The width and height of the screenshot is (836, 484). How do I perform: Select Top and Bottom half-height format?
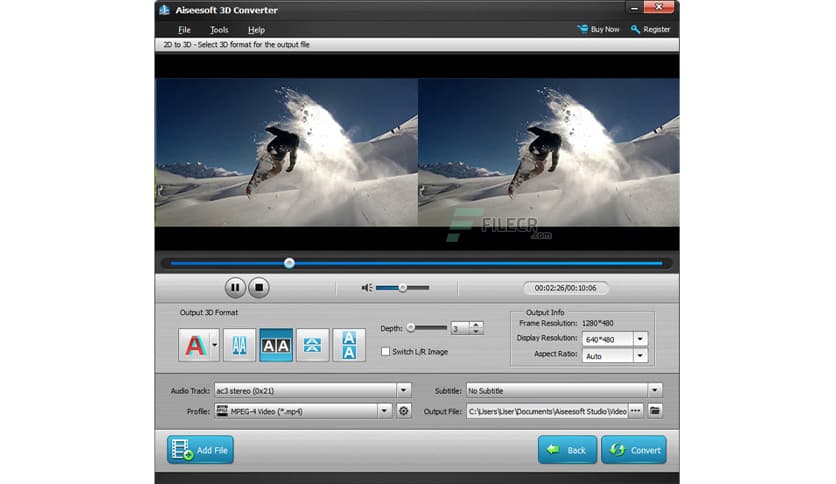click(x=312, y=345)
